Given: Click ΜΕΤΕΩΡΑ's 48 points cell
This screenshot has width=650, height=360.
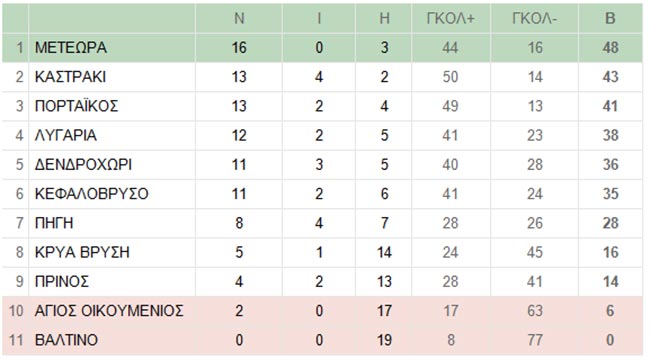Looking at the screenshot, I should [x=610, y=48].
